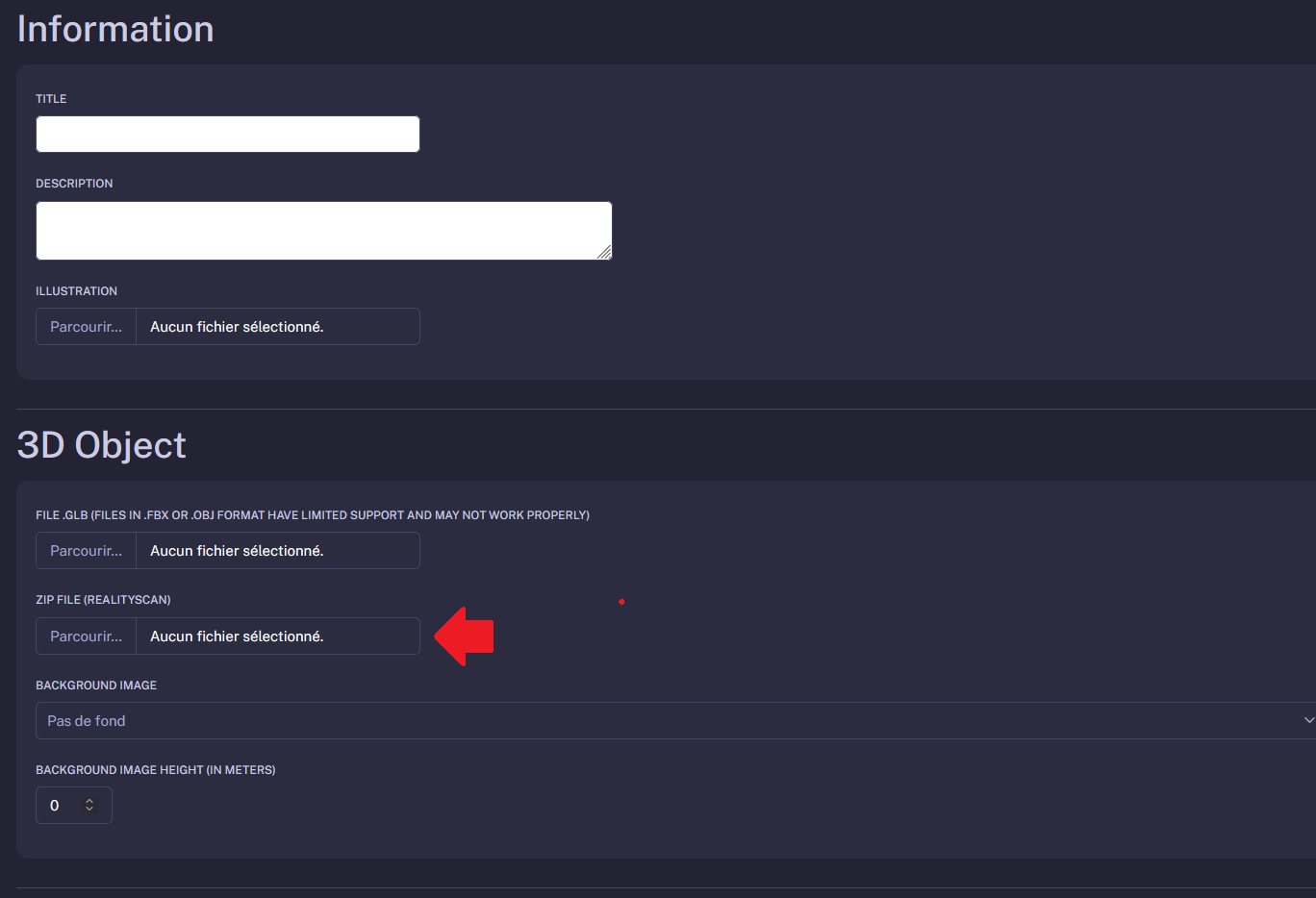Click the down arrow of height stepper
Viewport: 1316px width, 898px height.
[89, 810]
